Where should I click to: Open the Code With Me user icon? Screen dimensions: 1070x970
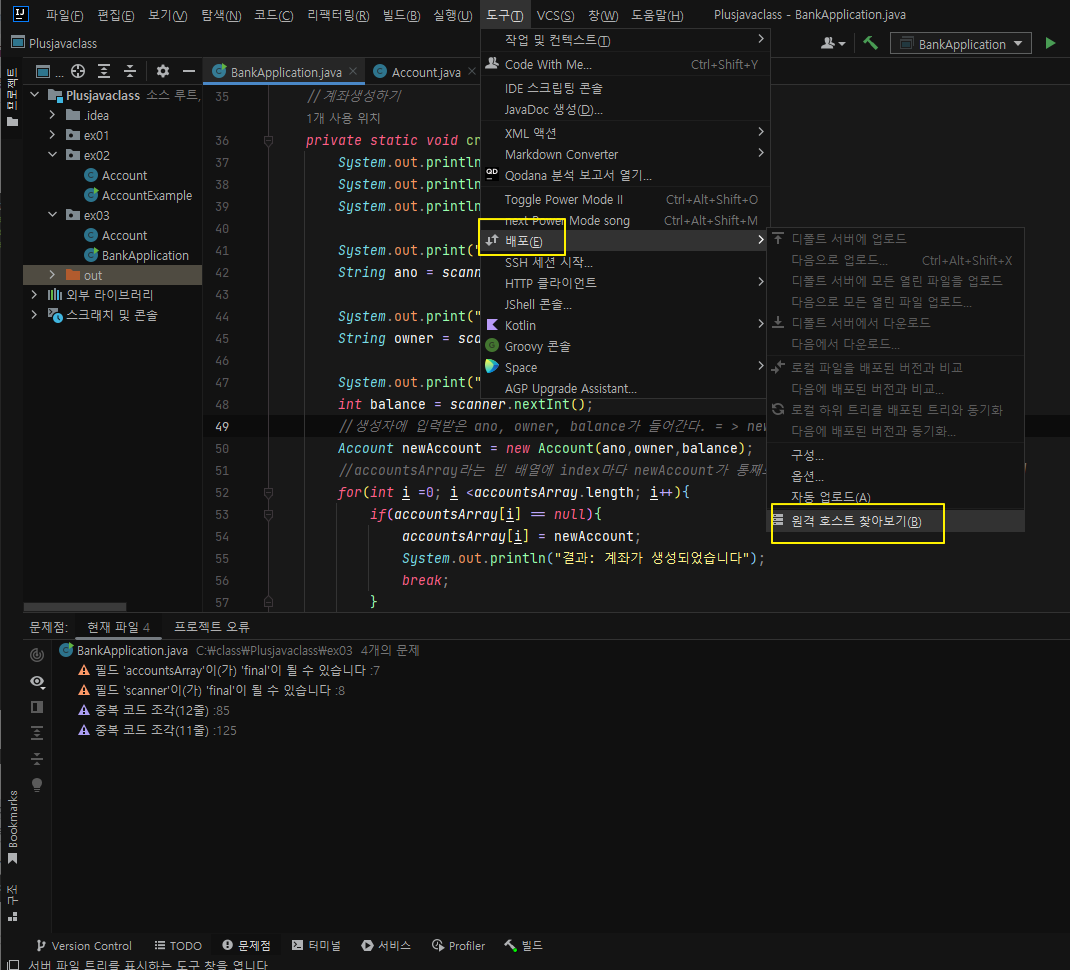[x=833, y=43]
